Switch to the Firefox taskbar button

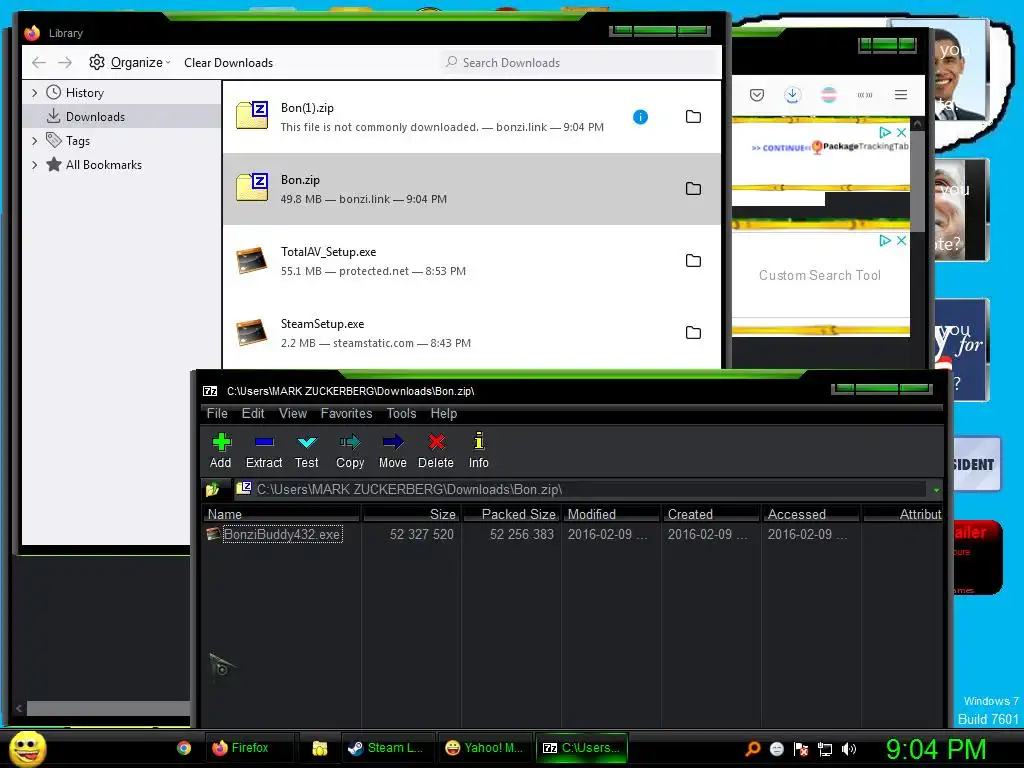pos(249,748)
